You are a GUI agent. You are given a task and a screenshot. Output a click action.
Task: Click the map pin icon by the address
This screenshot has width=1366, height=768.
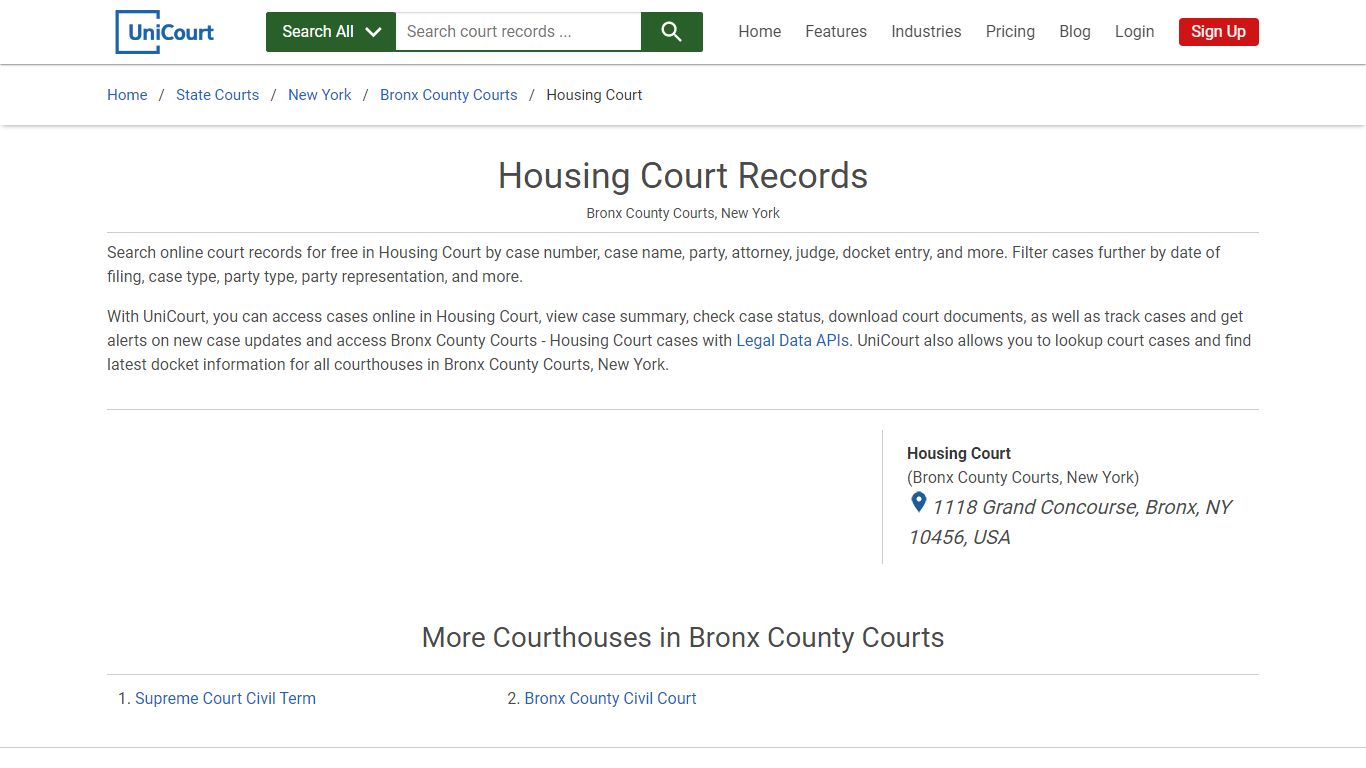(918, 503)
